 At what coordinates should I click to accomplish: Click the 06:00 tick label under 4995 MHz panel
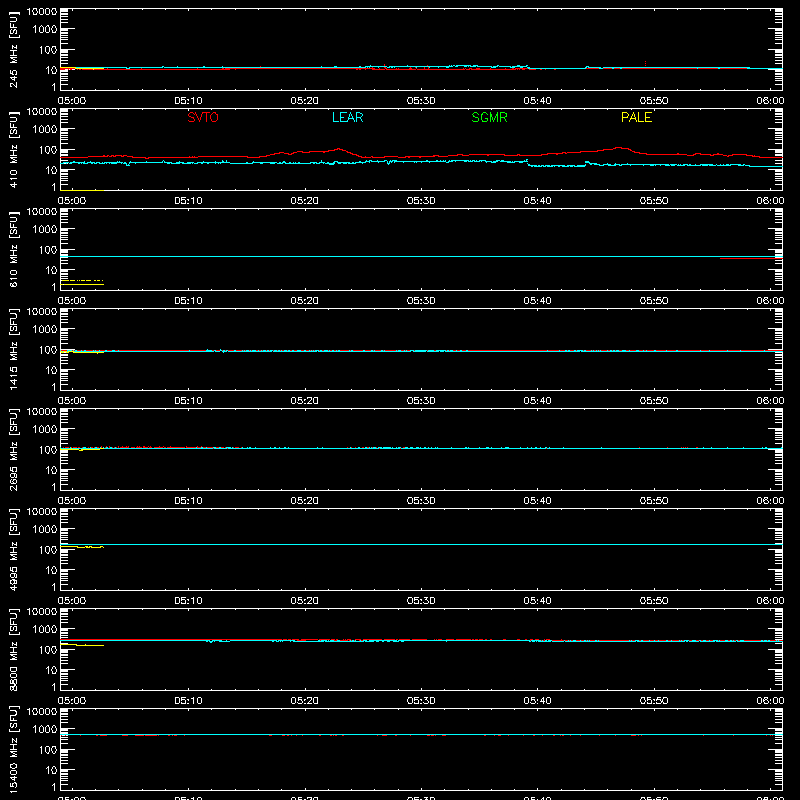770,601
